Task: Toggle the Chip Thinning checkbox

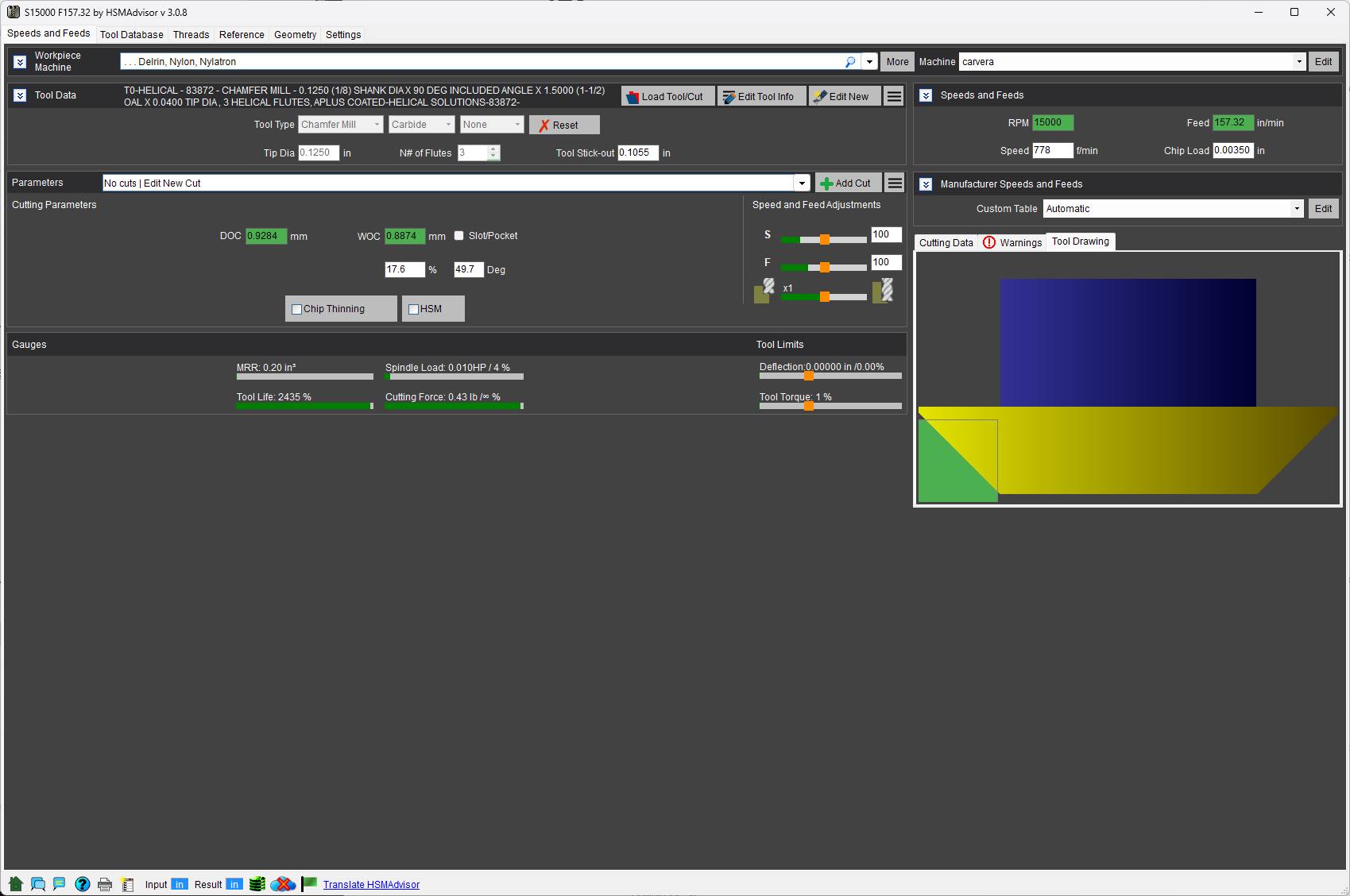Action: [297, 309]
